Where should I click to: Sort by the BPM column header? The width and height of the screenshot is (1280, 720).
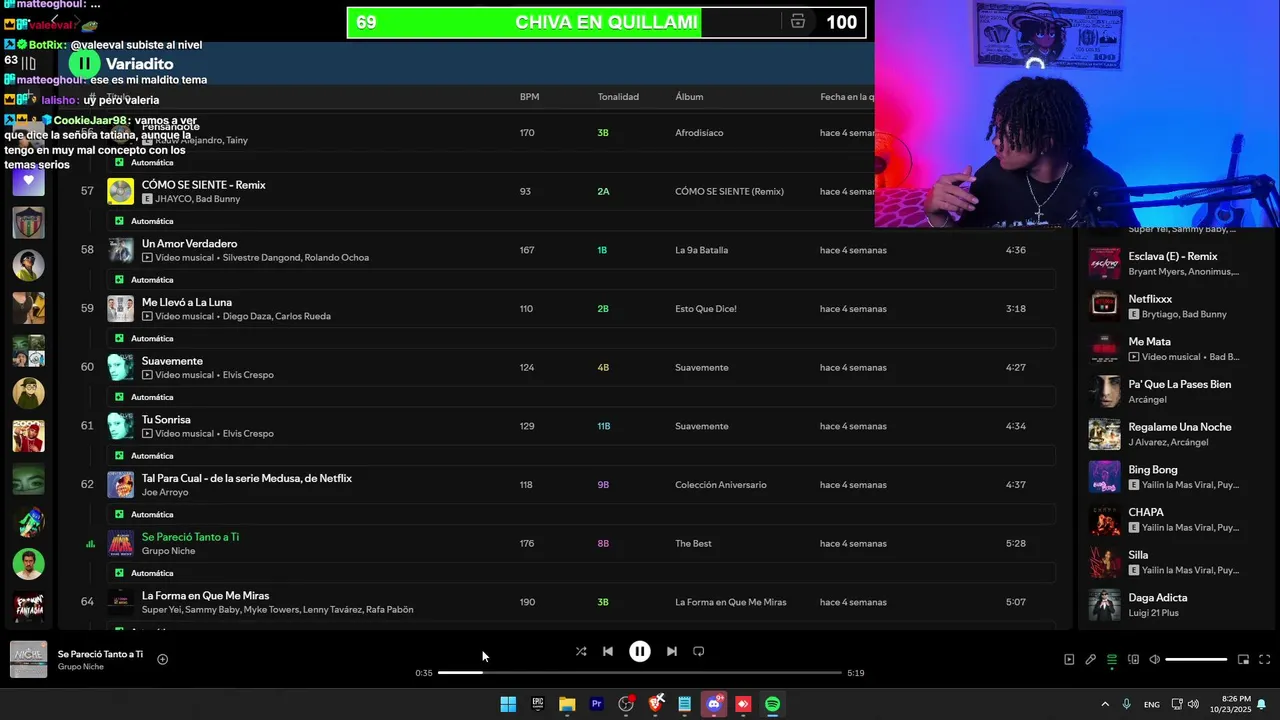[x=529, y=97]
